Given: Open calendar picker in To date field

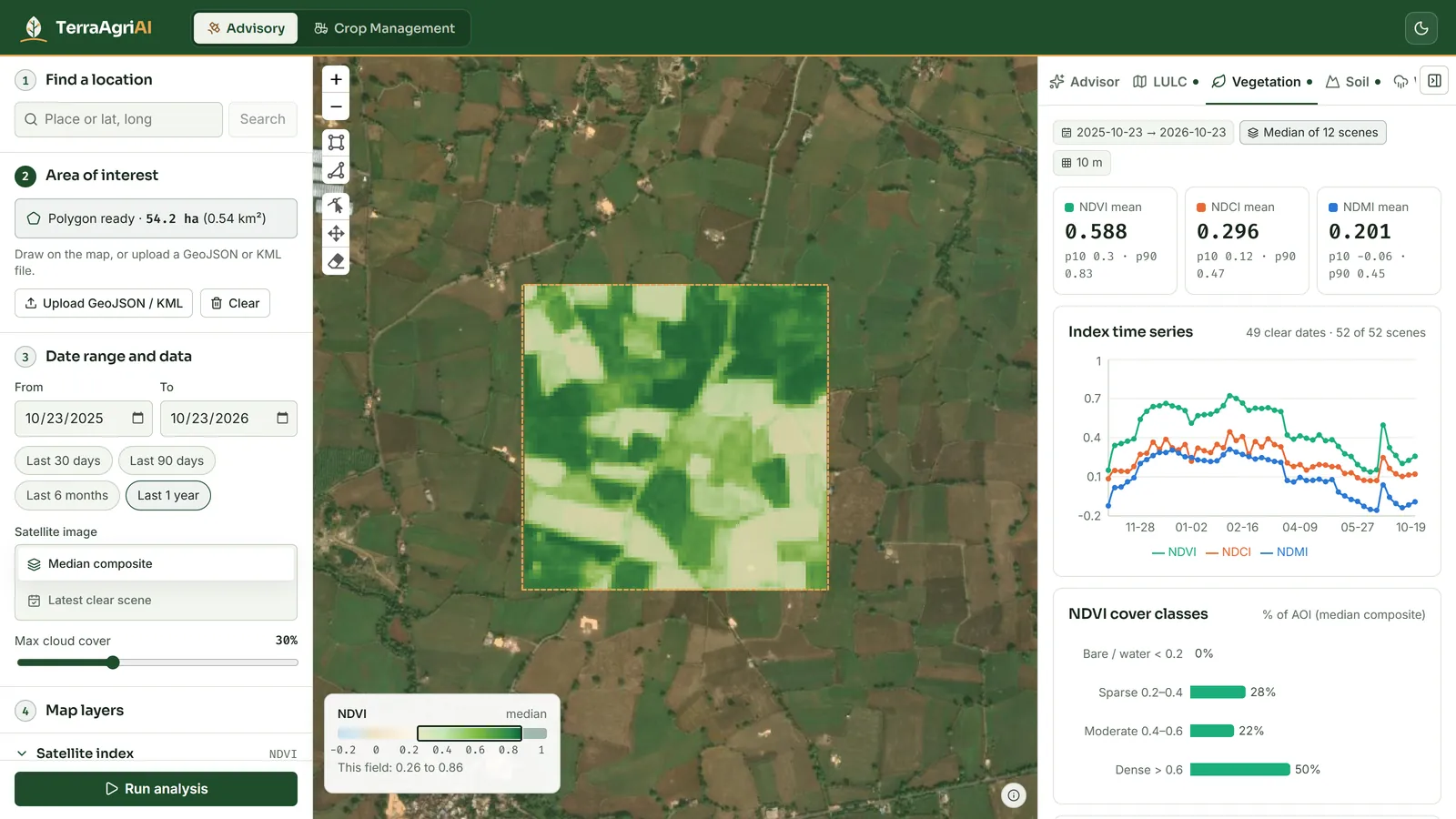Looking at the screenshot, I should coord(282,419).
